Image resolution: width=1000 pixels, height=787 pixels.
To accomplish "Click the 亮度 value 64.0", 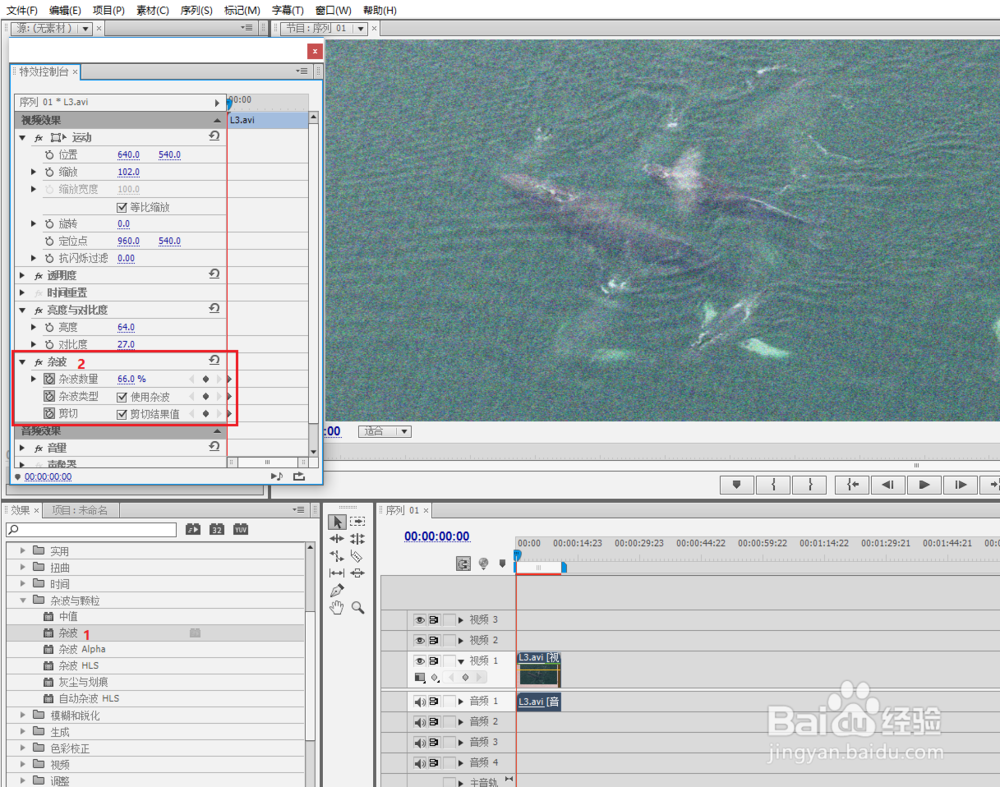I will point(126,327).
